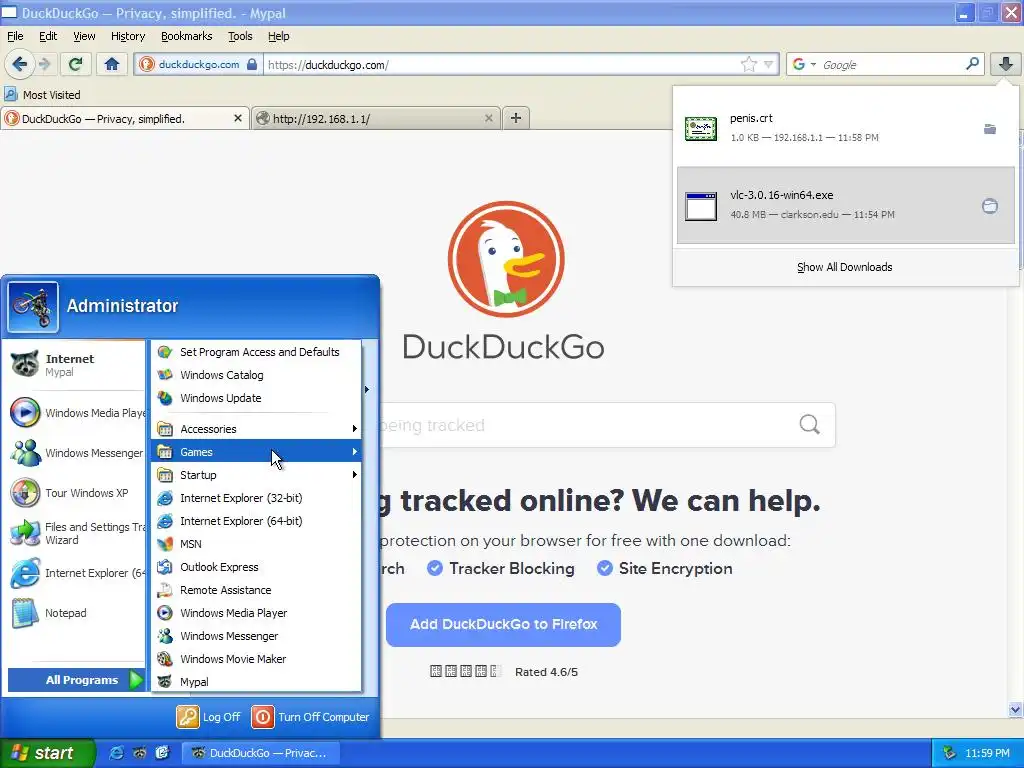The width and height of the screenshot is (1024, 768).
Task: Open the Tools menu
Action: (240, 36)
